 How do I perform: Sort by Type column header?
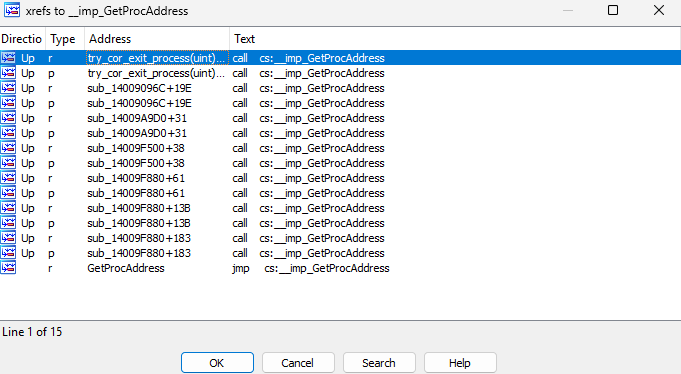pyautogui.click(x=65, y=39)
